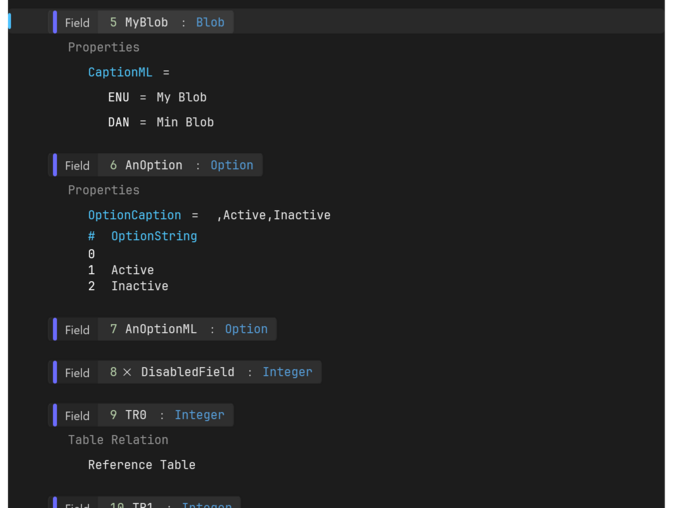Open the Blob type reference
The image size is (673, 508).
210,22
